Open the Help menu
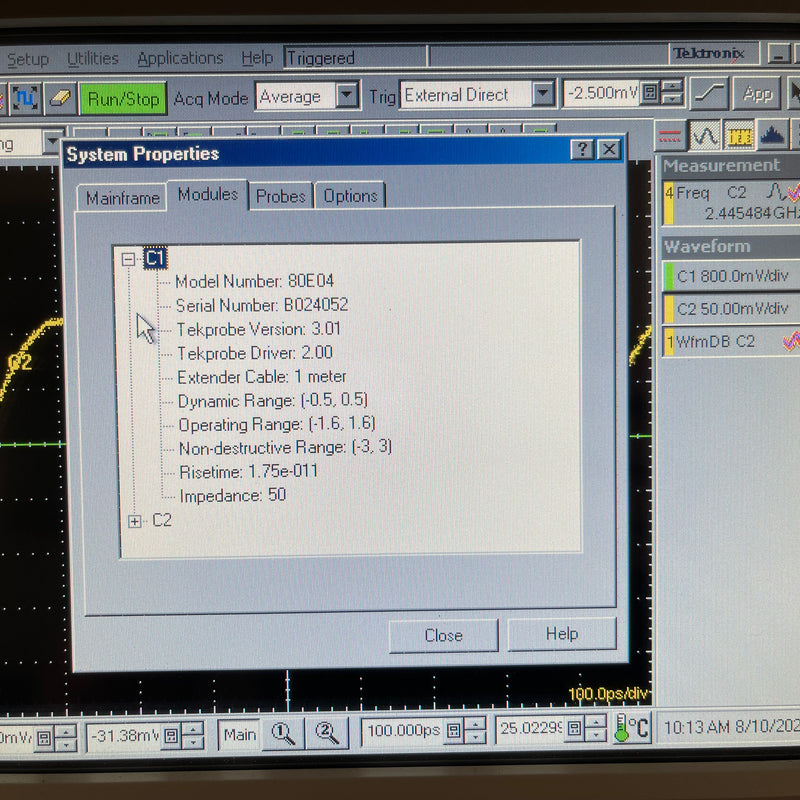 (x=257, y=58)
